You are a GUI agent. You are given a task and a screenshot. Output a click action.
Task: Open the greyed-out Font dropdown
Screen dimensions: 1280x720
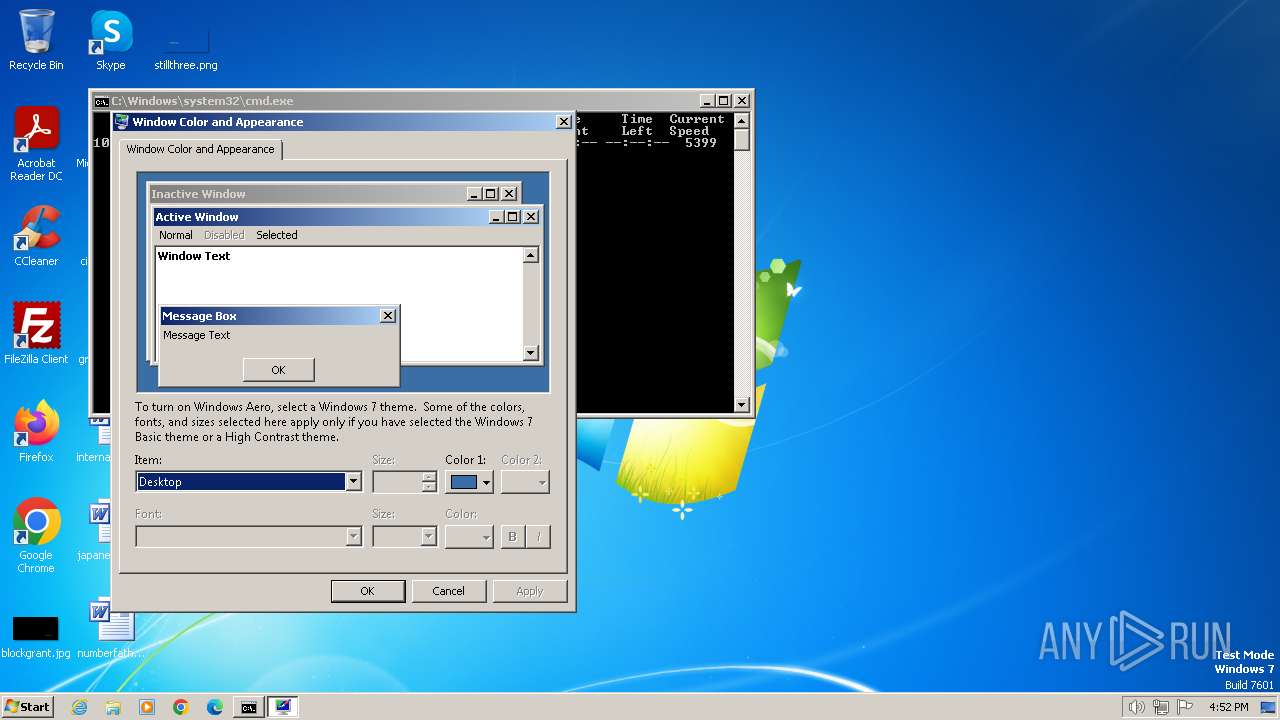248,536
